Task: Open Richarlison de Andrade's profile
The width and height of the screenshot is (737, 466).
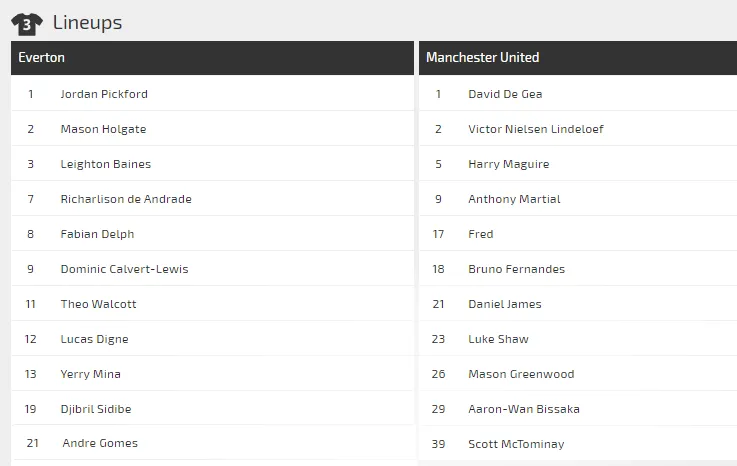Action: coord(126,199)
